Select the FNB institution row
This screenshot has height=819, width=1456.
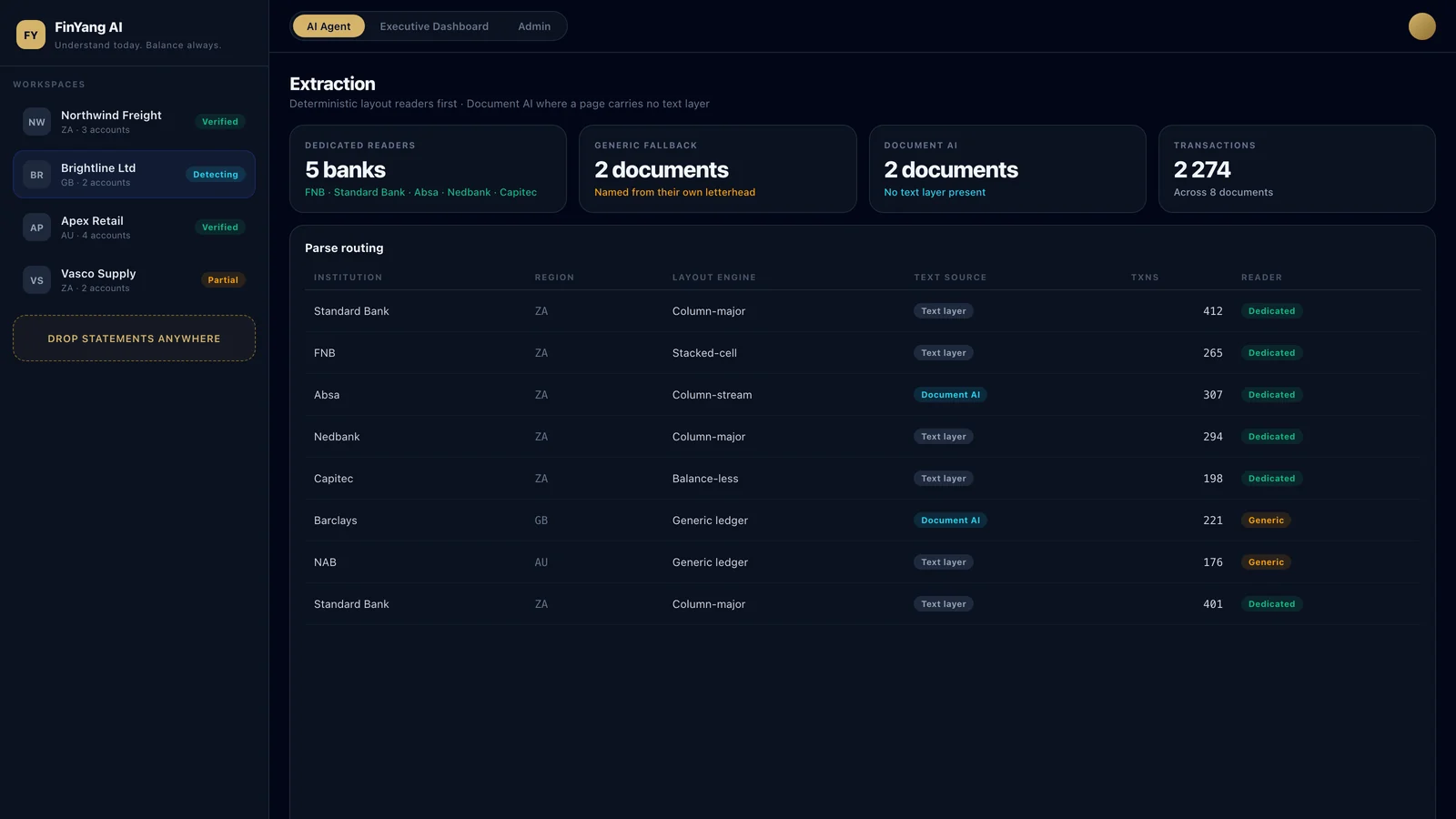pyautogui.click(x=863, y=353)
